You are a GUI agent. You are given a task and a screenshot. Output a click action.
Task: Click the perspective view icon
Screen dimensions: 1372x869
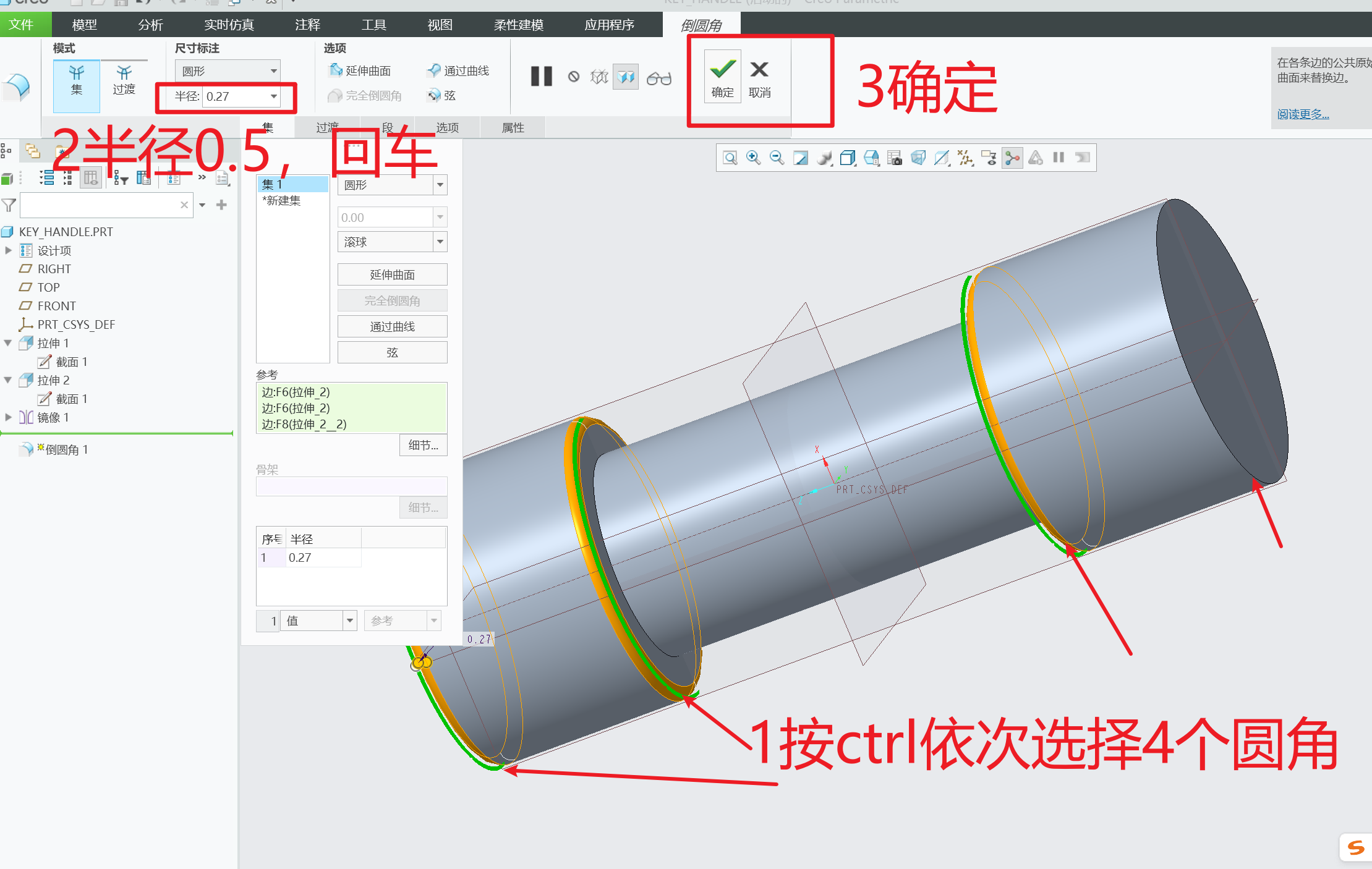point(918,158)
